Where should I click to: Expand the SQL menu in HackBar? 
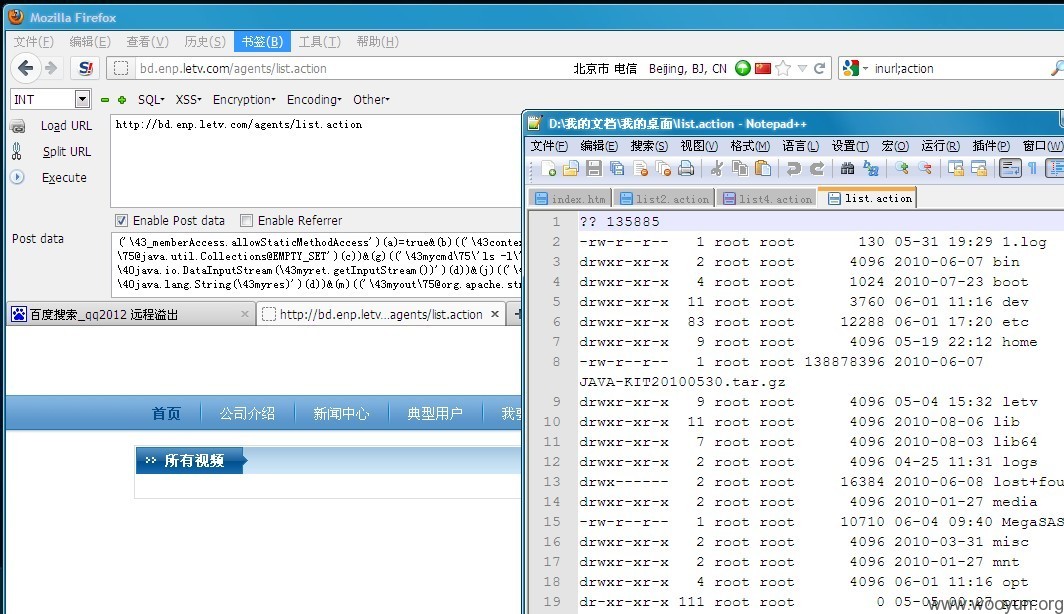point(151,100)
